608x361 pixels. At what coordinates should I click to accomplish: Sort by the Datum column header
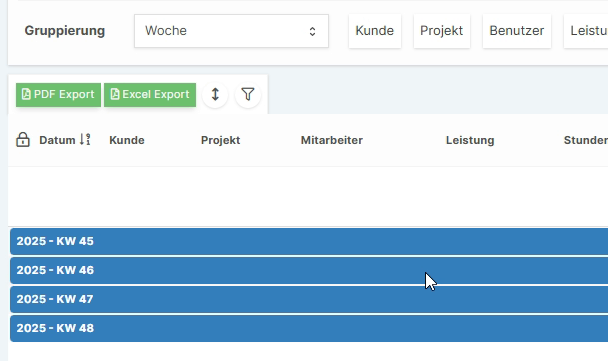pos(57,140)
